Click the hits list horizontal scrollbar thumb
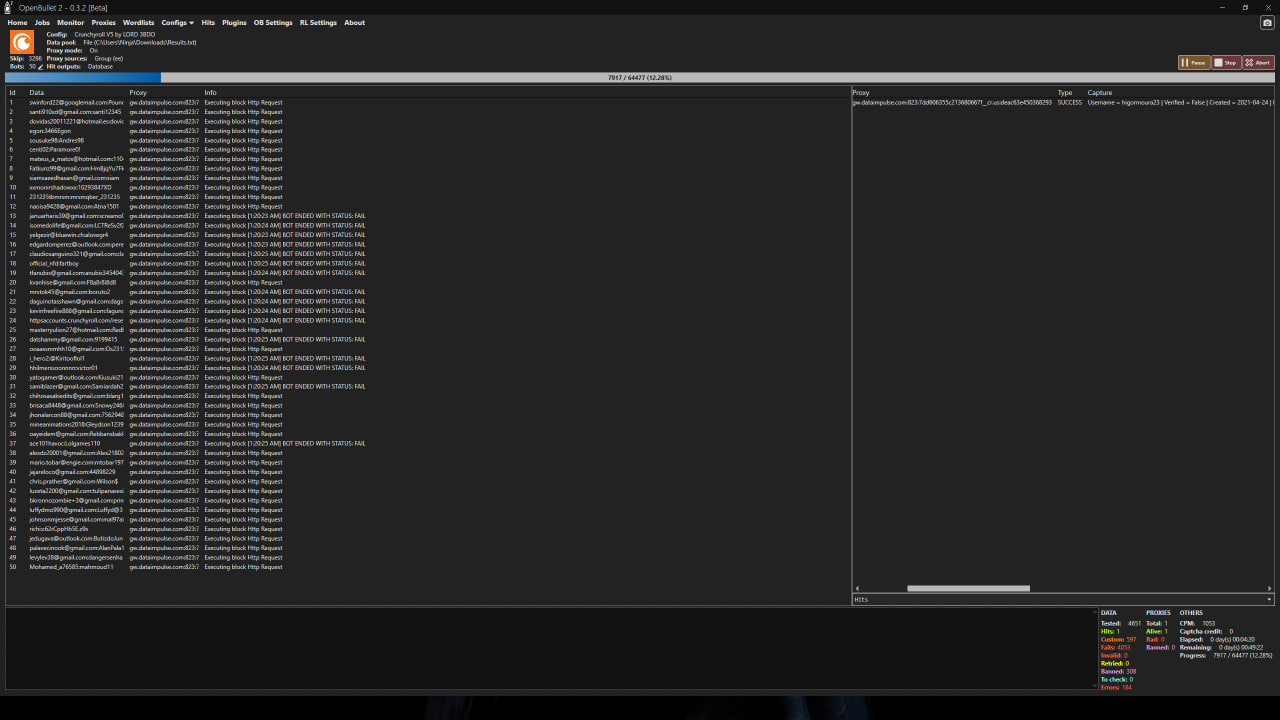The image size is (1280, 720). click(968, 588)
